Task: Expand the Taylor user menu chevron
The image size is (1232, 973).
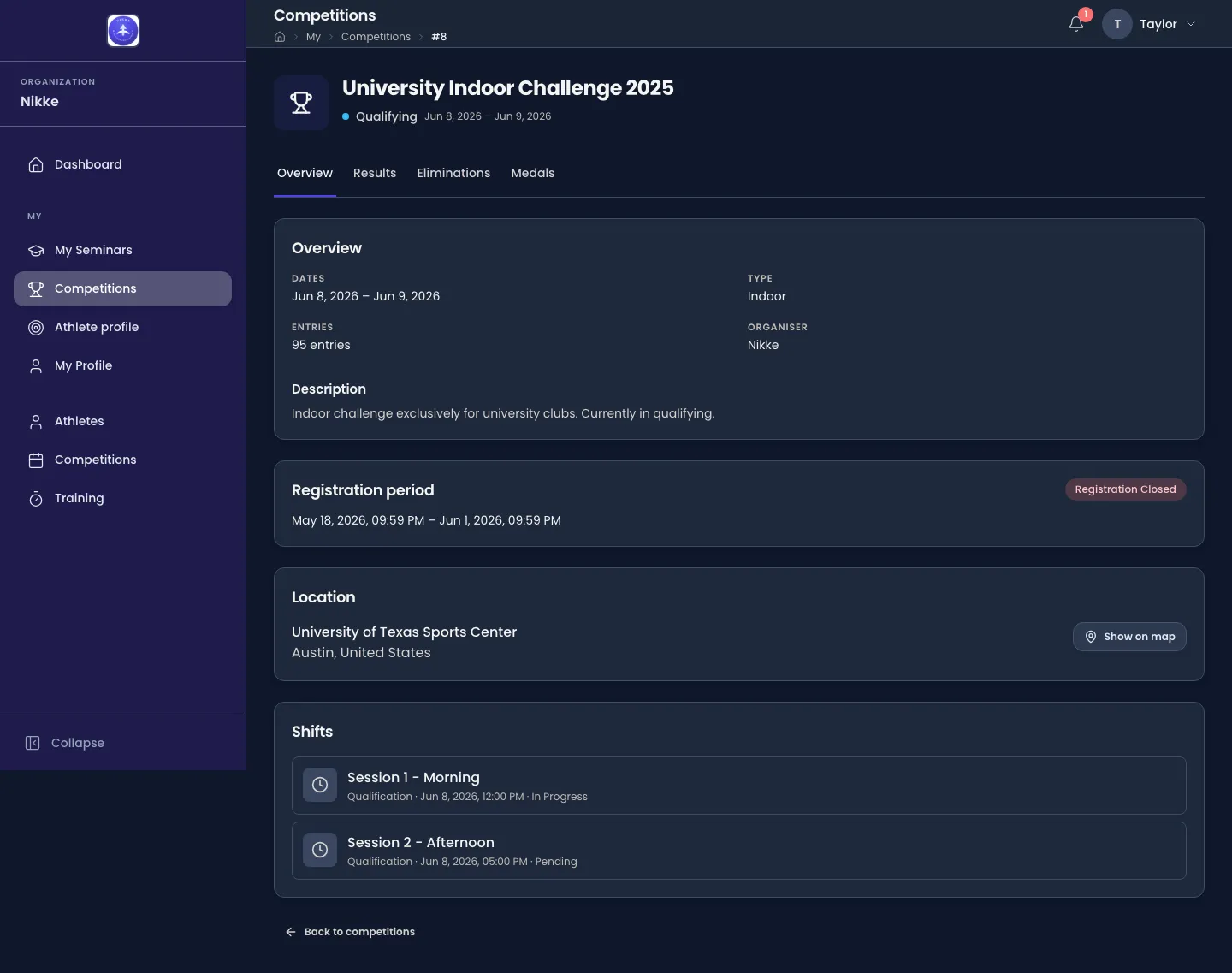Action: (1191, 24)
